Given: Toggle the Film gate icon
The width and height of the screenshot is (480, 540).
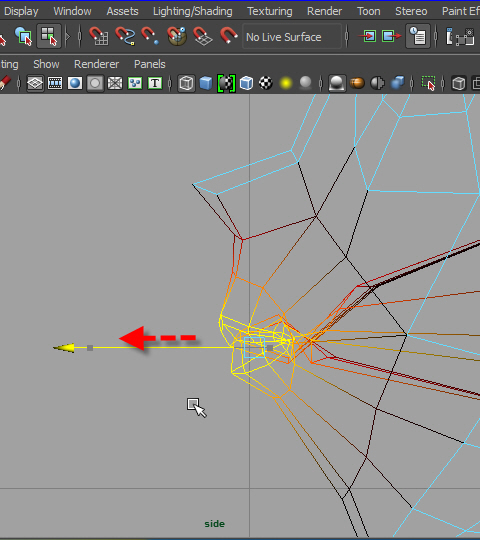Looking at the screenshot, I should (55, 83).
